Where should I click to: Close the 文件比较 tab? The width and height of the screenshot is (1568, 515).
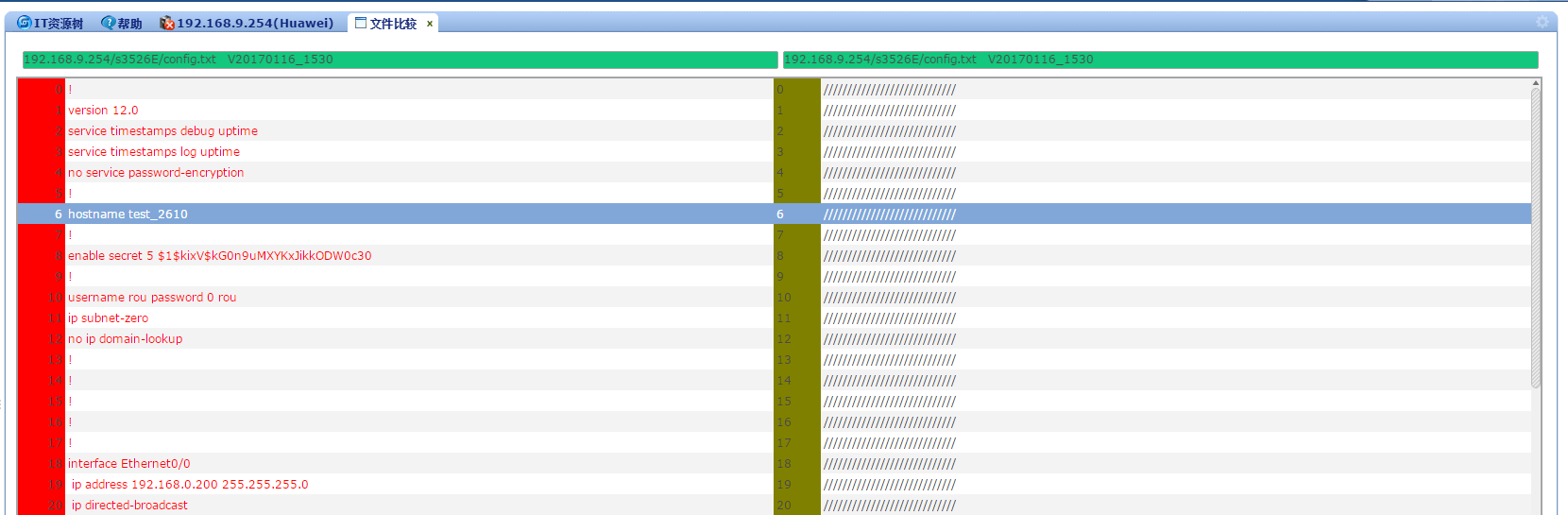click(x=430, y=24)
